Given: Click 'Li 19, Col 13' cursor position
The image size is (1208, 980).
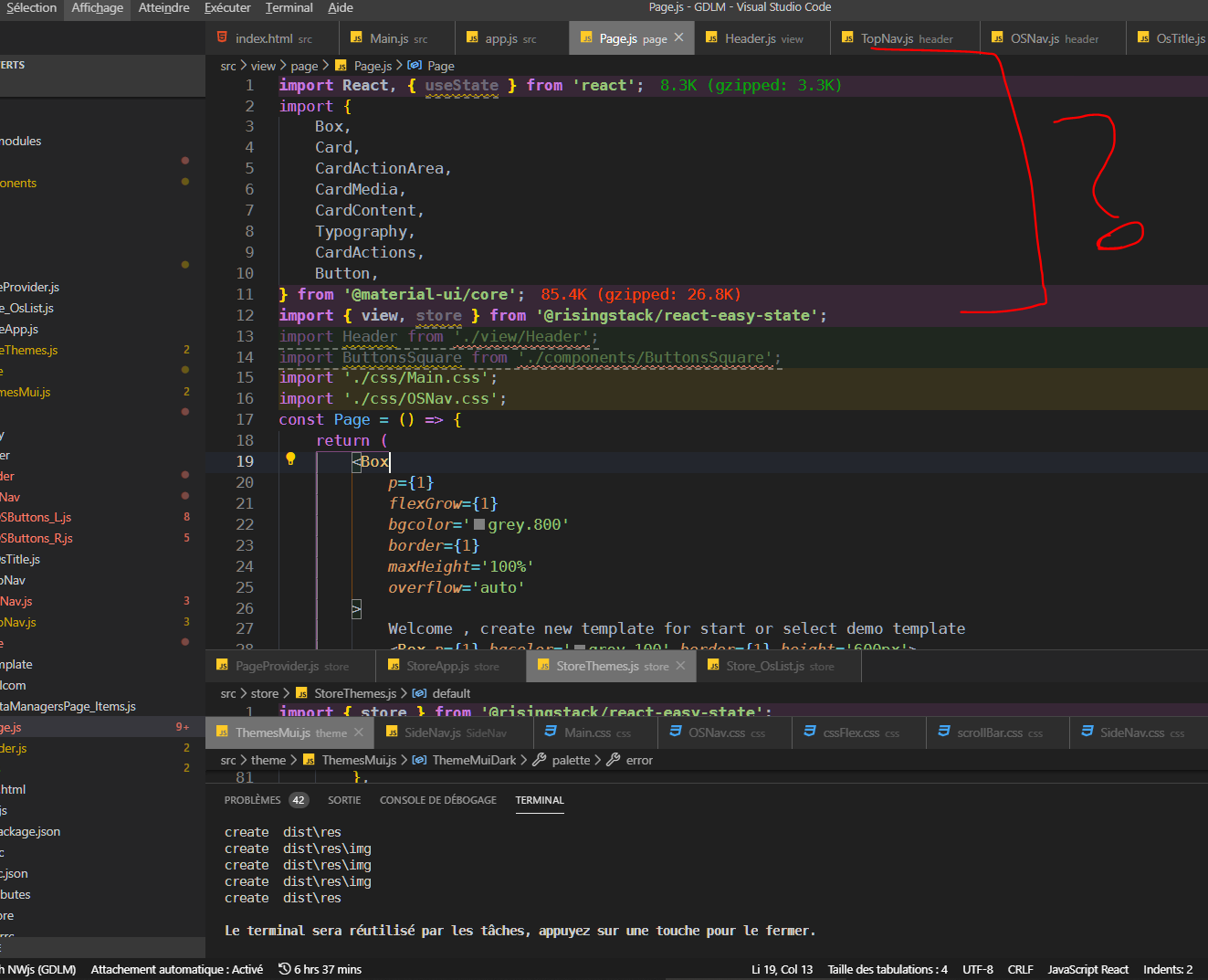Looking at the screenshot, I should [x=783, y=970].
